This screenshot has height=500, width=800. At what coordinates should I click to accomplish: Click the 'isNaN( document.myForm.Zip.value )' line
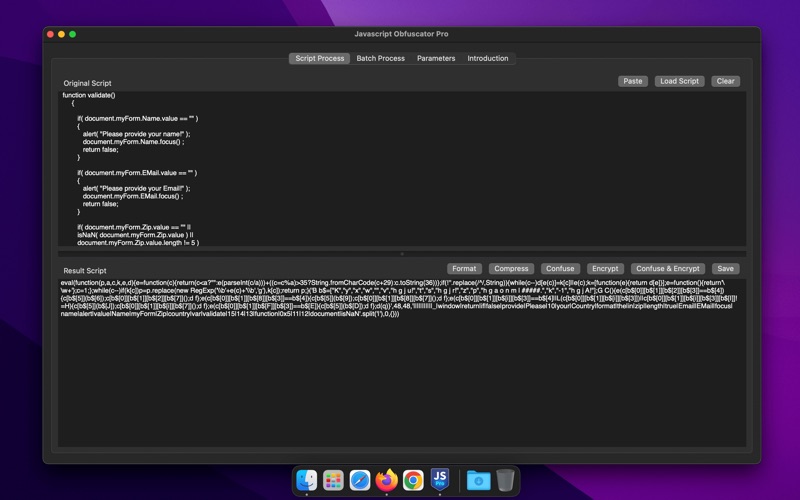[x=135, y=235]
